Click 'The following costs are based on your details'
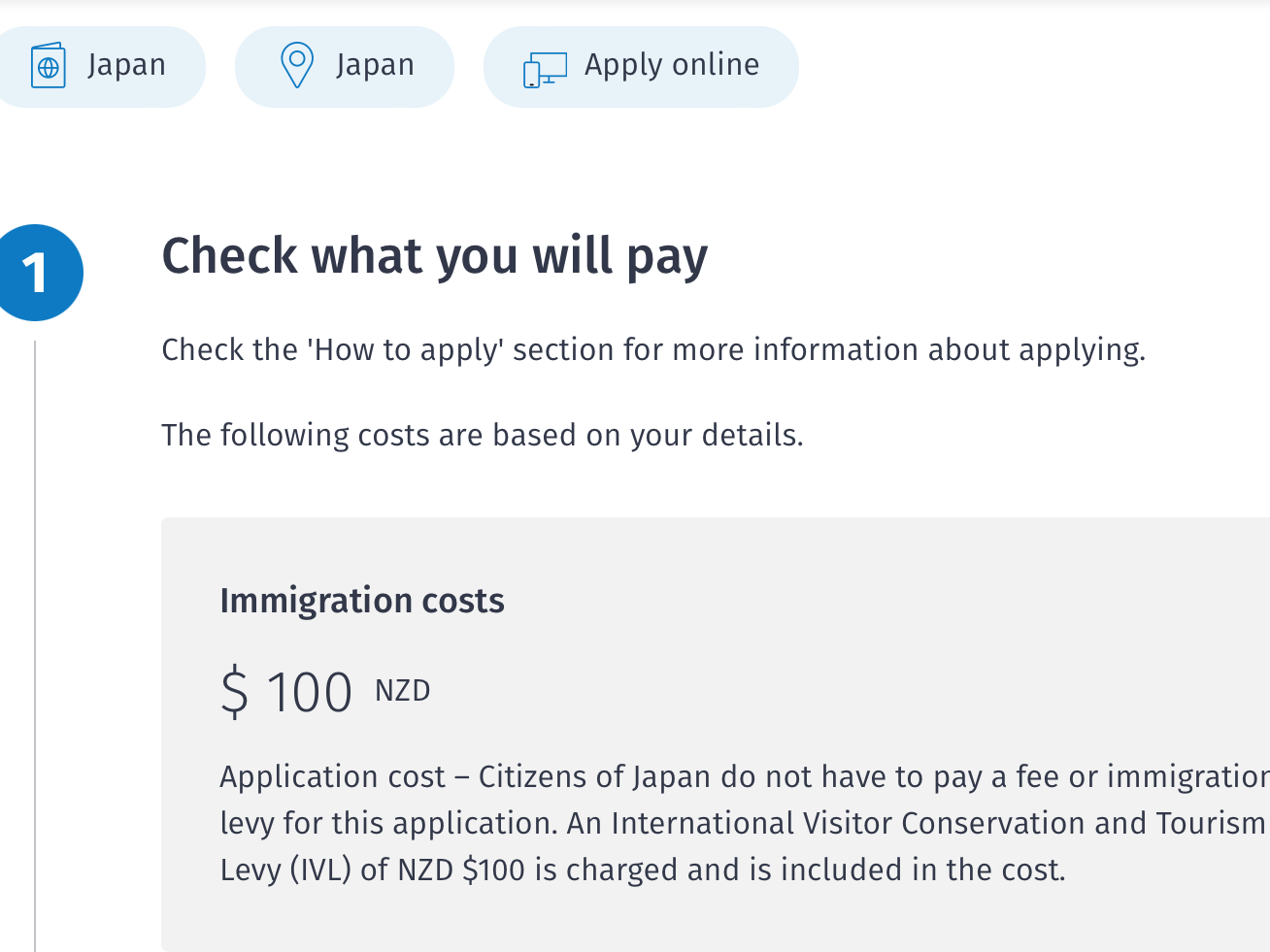This screenshot has width=1270, height=952. [482, 435]
